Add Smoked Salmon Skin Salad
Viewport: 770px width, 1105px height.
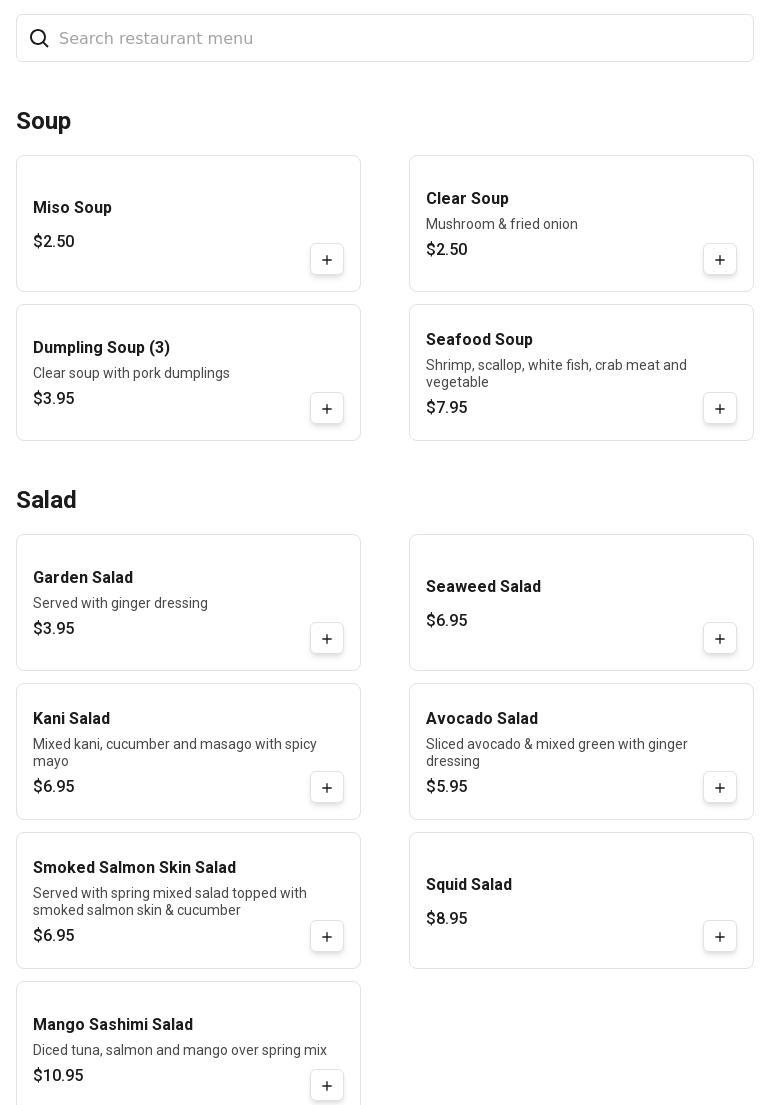(327, 937)
